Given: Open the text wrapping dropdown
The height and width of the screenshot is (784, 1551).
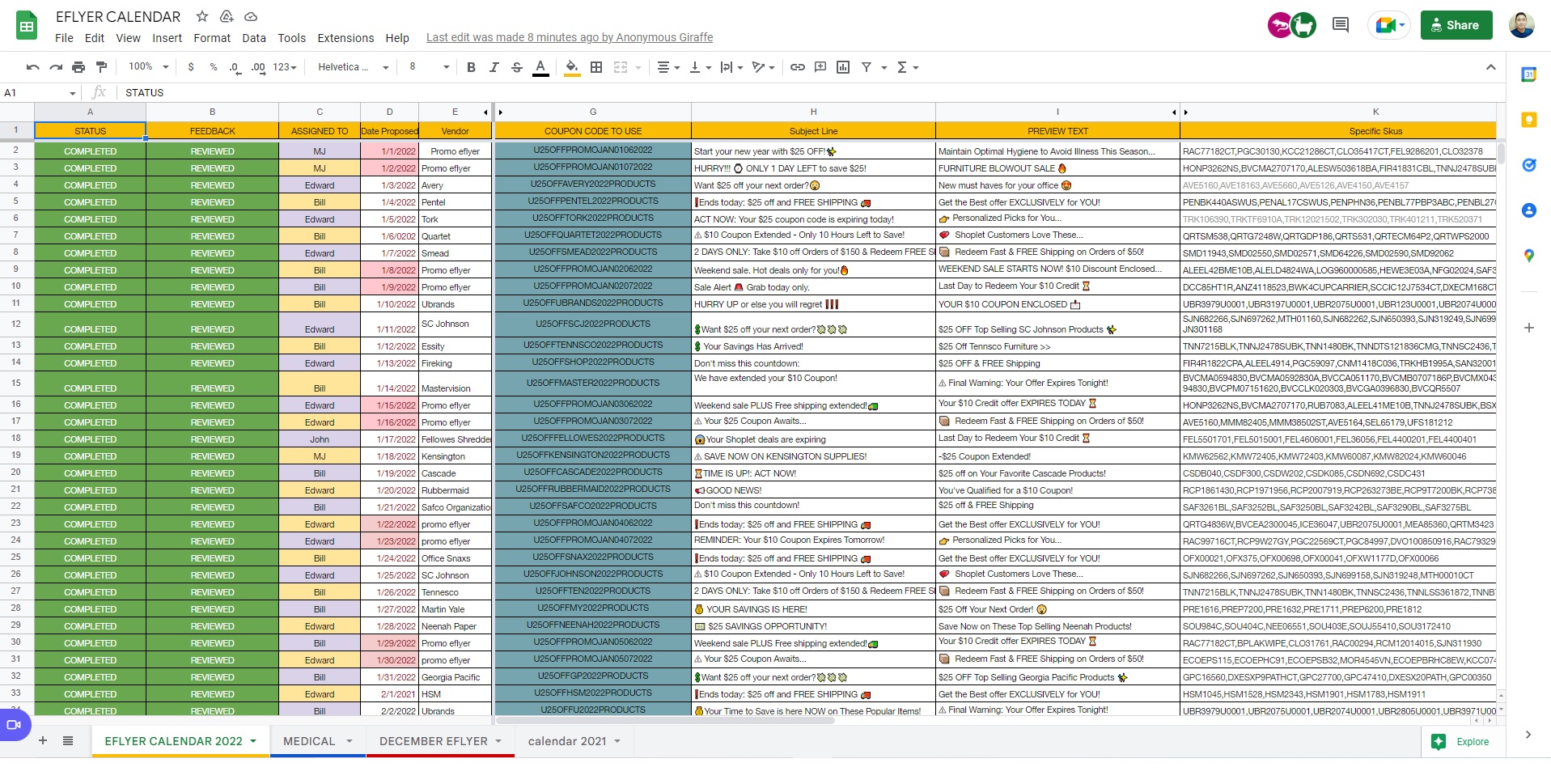Looking at the screenshot, I should (731, 67).
